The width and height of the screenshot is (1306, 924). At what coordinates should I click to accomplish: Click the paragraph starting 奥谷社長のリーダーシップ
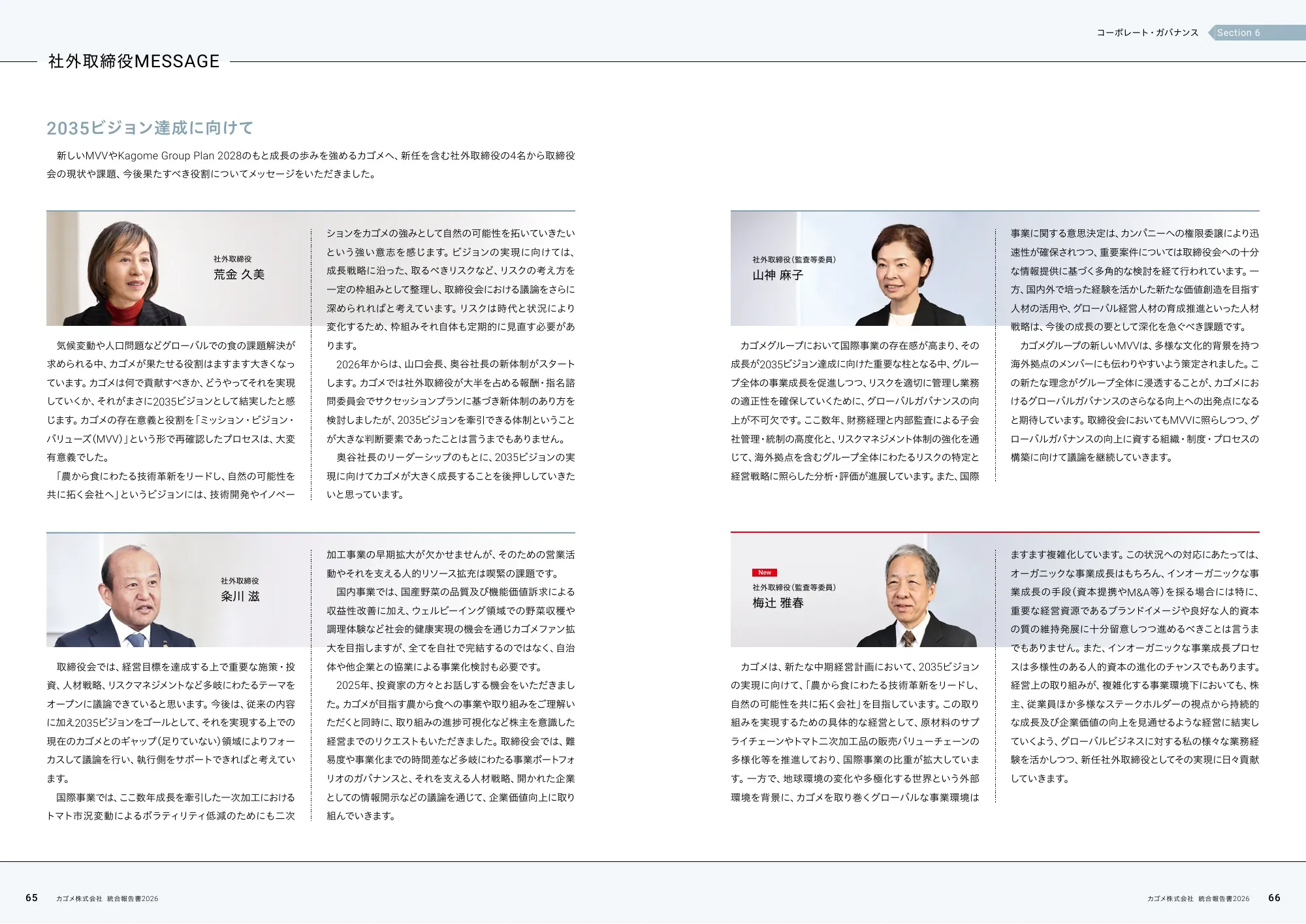tap(451, 476)
